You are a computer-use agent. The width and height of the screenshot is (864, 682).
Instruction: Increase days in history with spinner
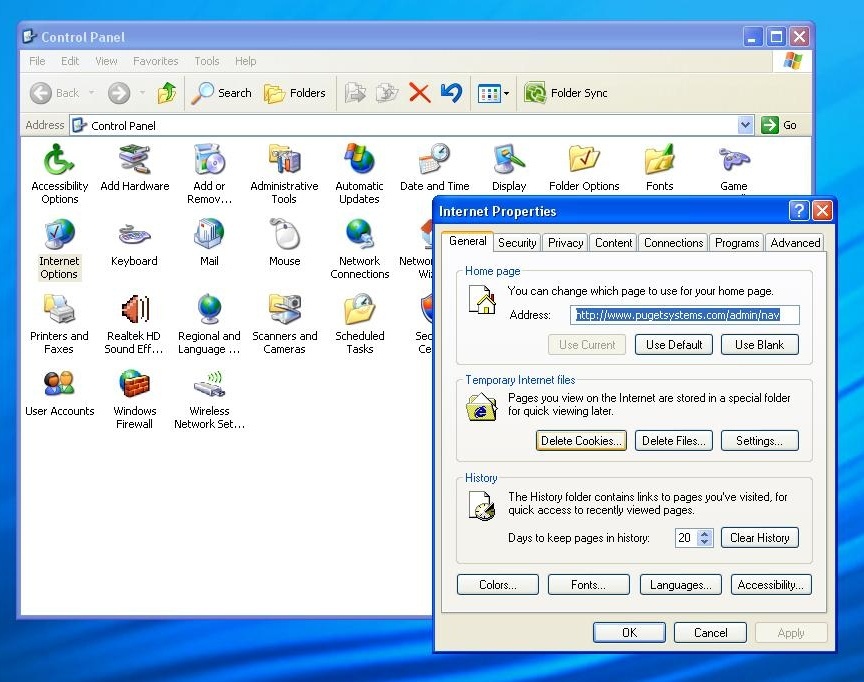[705, 533]
